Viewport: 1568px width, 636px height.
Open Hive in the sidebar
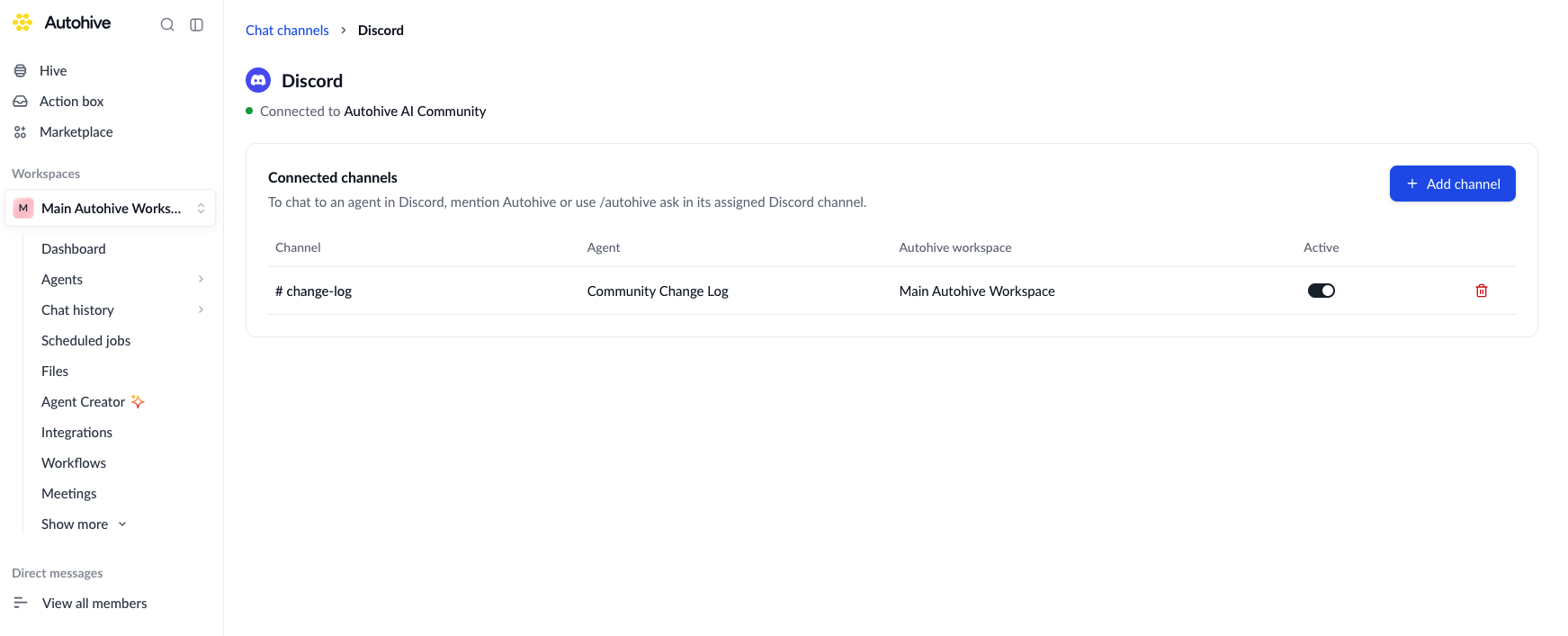[x=53, y=71]
